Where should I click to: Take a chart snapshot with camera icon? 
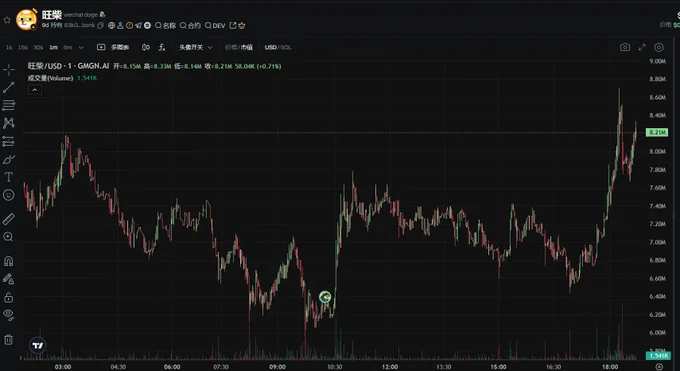(x=624, y=47)
